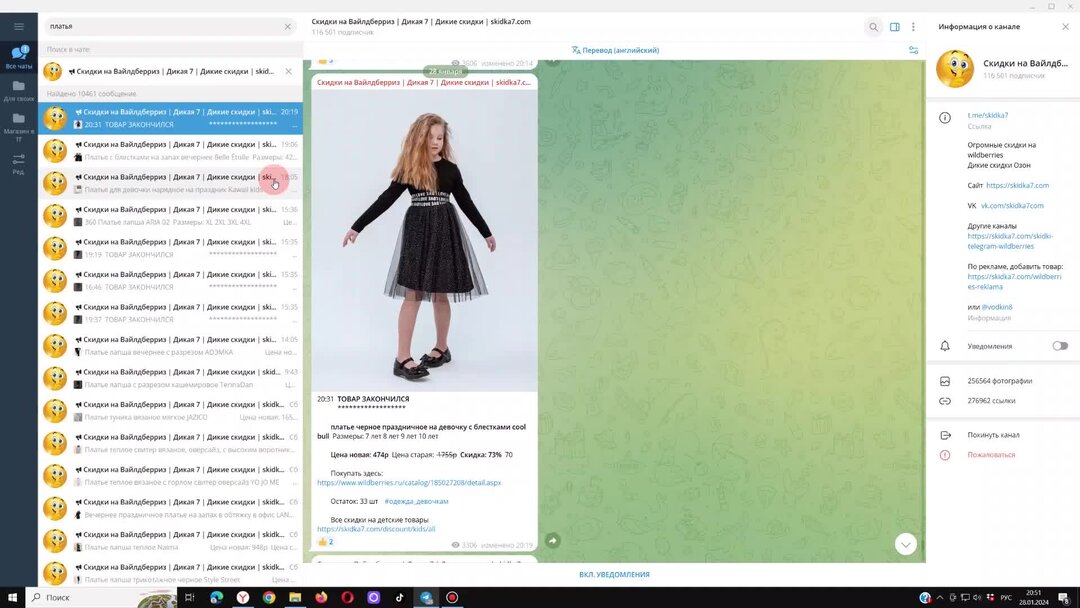Viewport: 1080px width, 608px height.
Task: Clear the платья search query with the X
Action: pyautogui.click(x=287, y=26)
